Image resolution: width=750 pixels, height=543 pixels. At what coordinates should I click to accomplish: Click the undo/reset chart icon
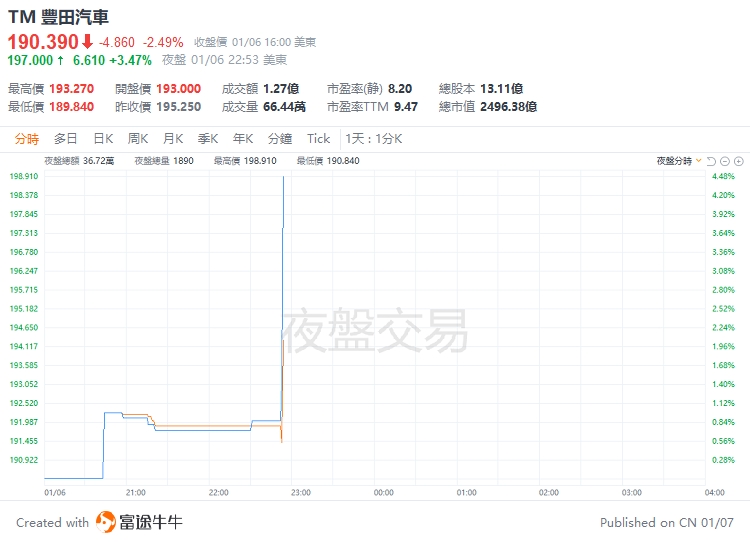712,161
